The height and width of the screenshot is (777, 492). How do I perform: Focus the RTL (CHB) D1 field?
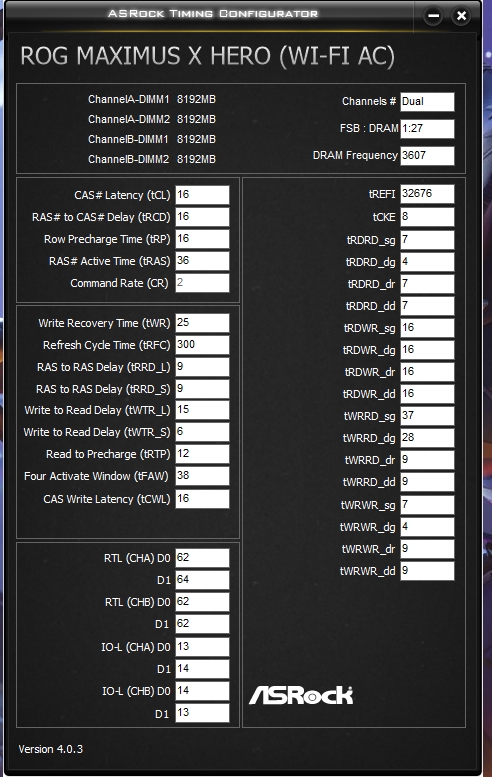click(x=202, y=624)
